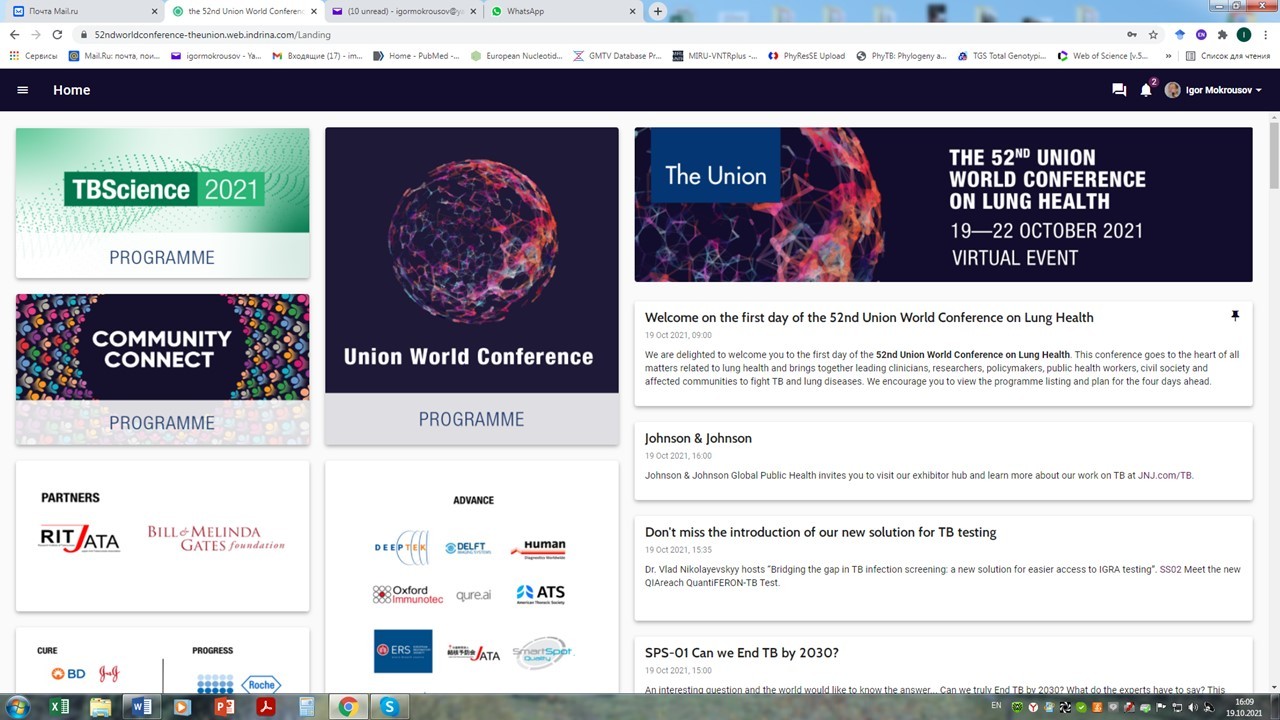The width and height of the screenshot is (1280, 720).
Task: Open the Johnson & Johnson announcement
Action: (943, 461)
